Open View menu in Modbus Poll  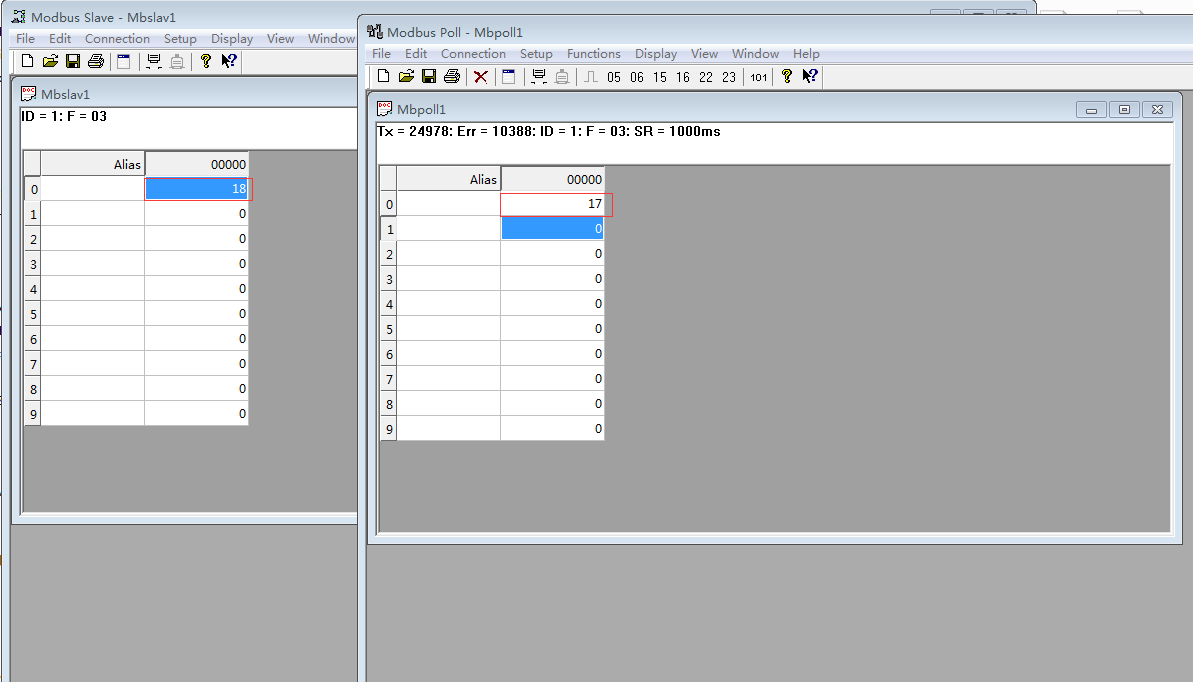(x=705, y=53)
